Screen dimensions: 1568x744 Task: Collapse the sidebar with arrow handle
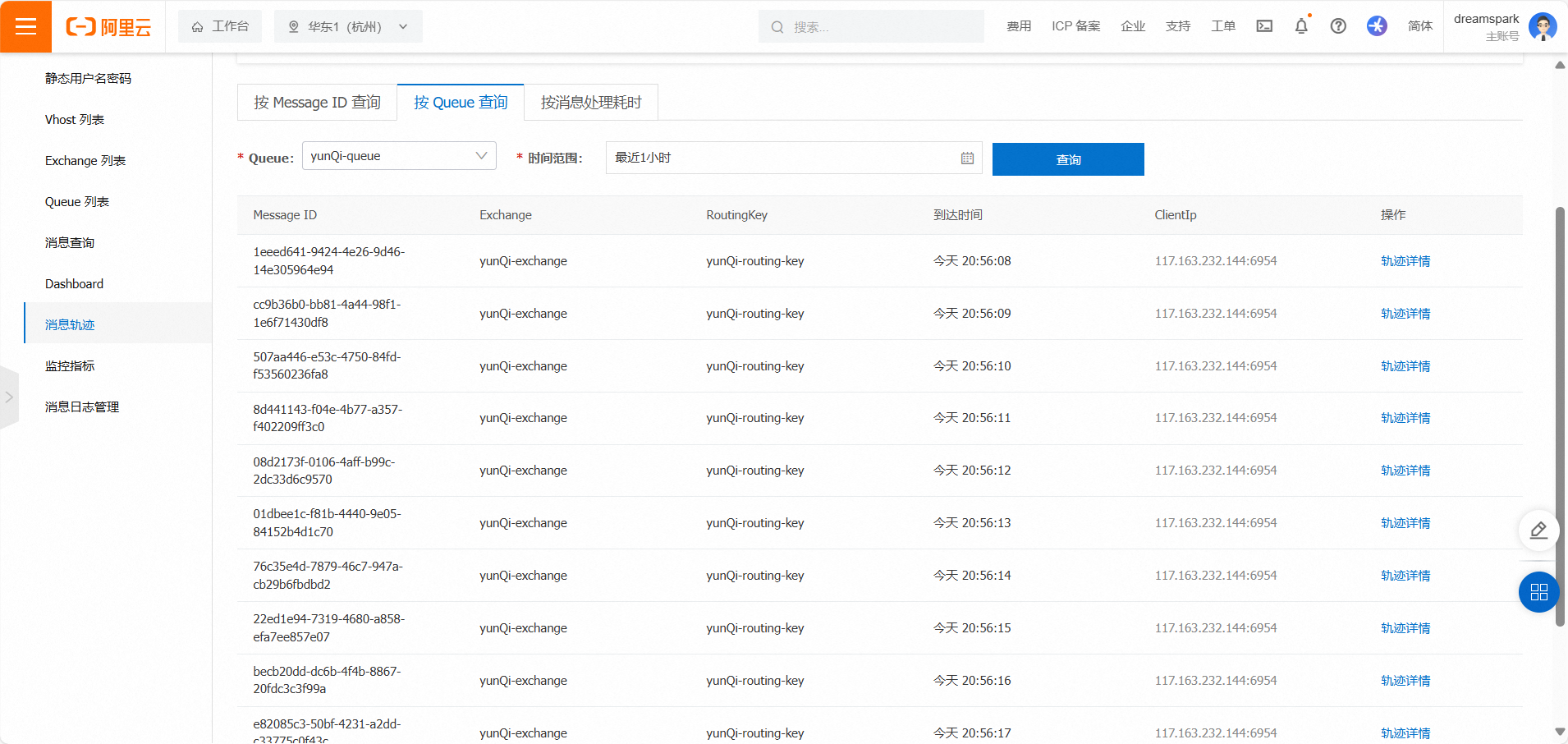[9, 397]
